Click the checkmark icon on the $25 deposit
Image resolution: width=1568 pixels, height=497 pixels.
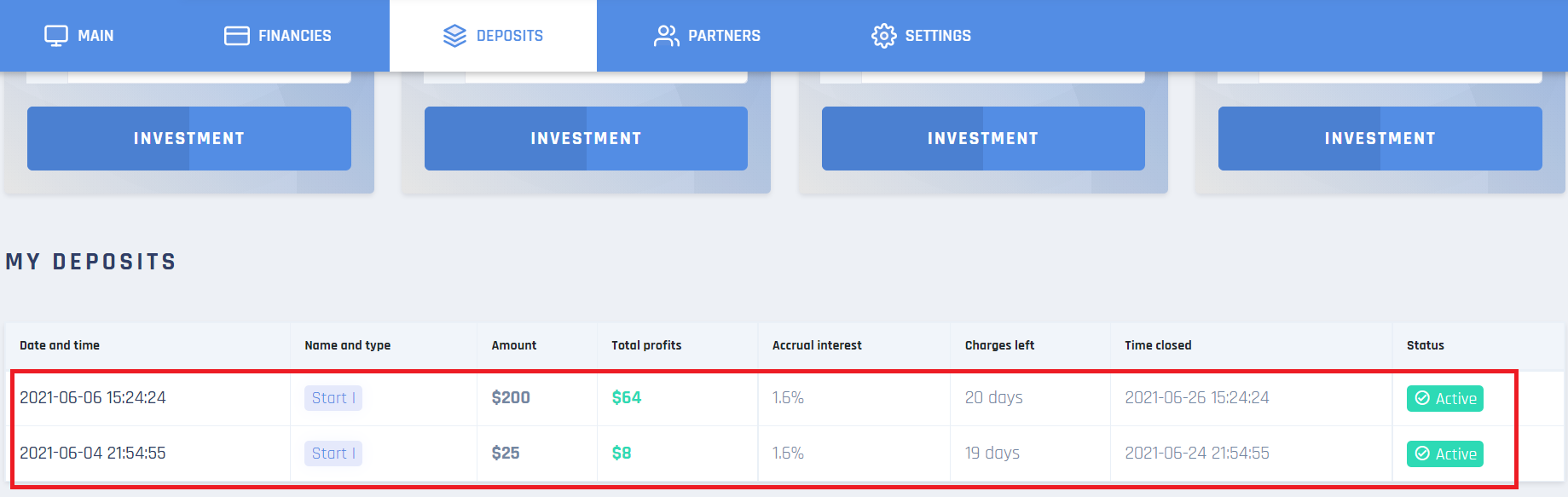tap(1422, 454)
